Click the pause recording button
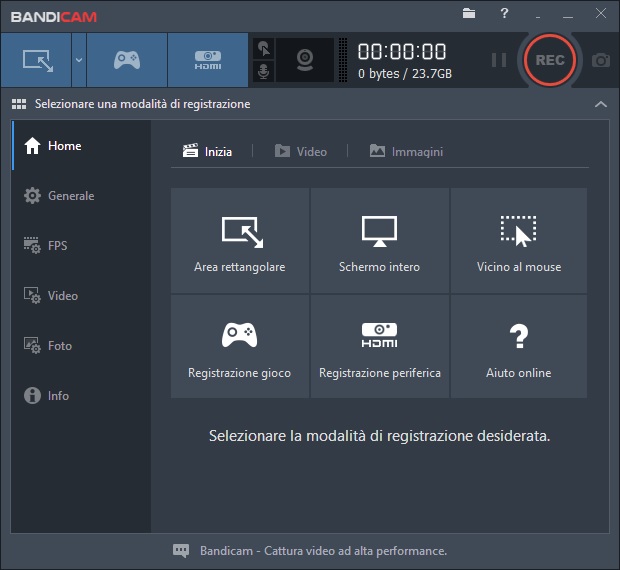This screenshot has width=620, height=570. point(499,60)
